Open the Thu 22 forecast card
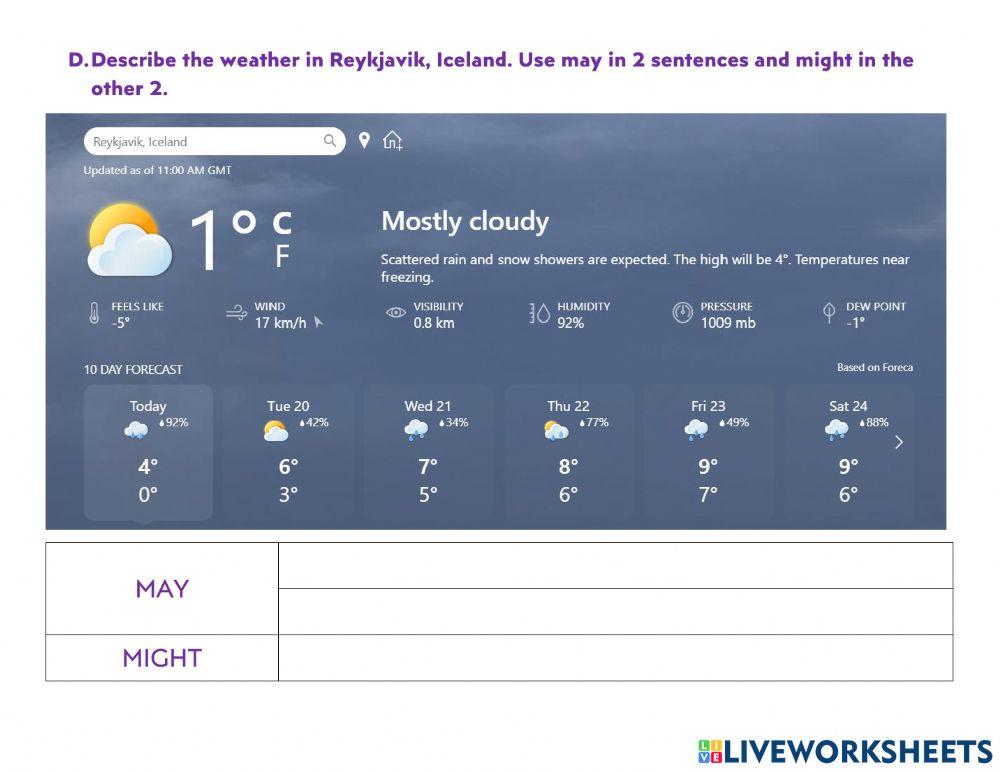Screen dimensions: 1000x772 coord(568,452)
